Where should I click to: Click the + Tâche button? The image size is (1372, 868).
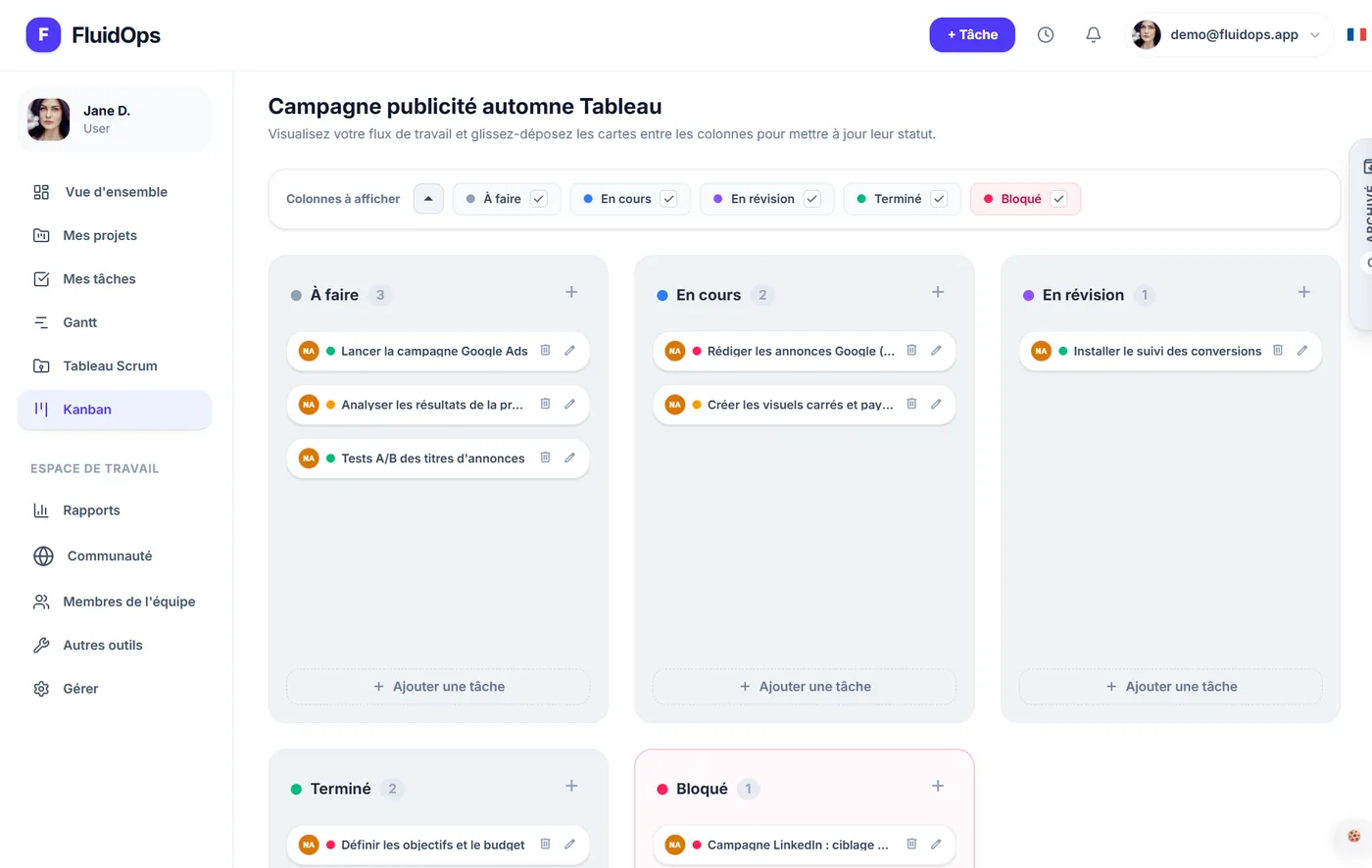[972, 35]
